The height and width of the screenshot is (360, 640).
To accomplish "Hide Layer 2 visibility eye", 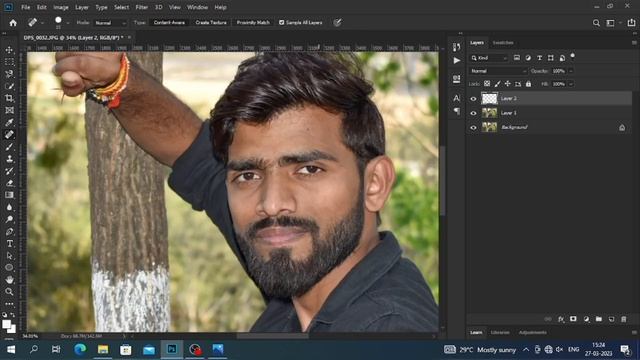I will tap(473, 98).
